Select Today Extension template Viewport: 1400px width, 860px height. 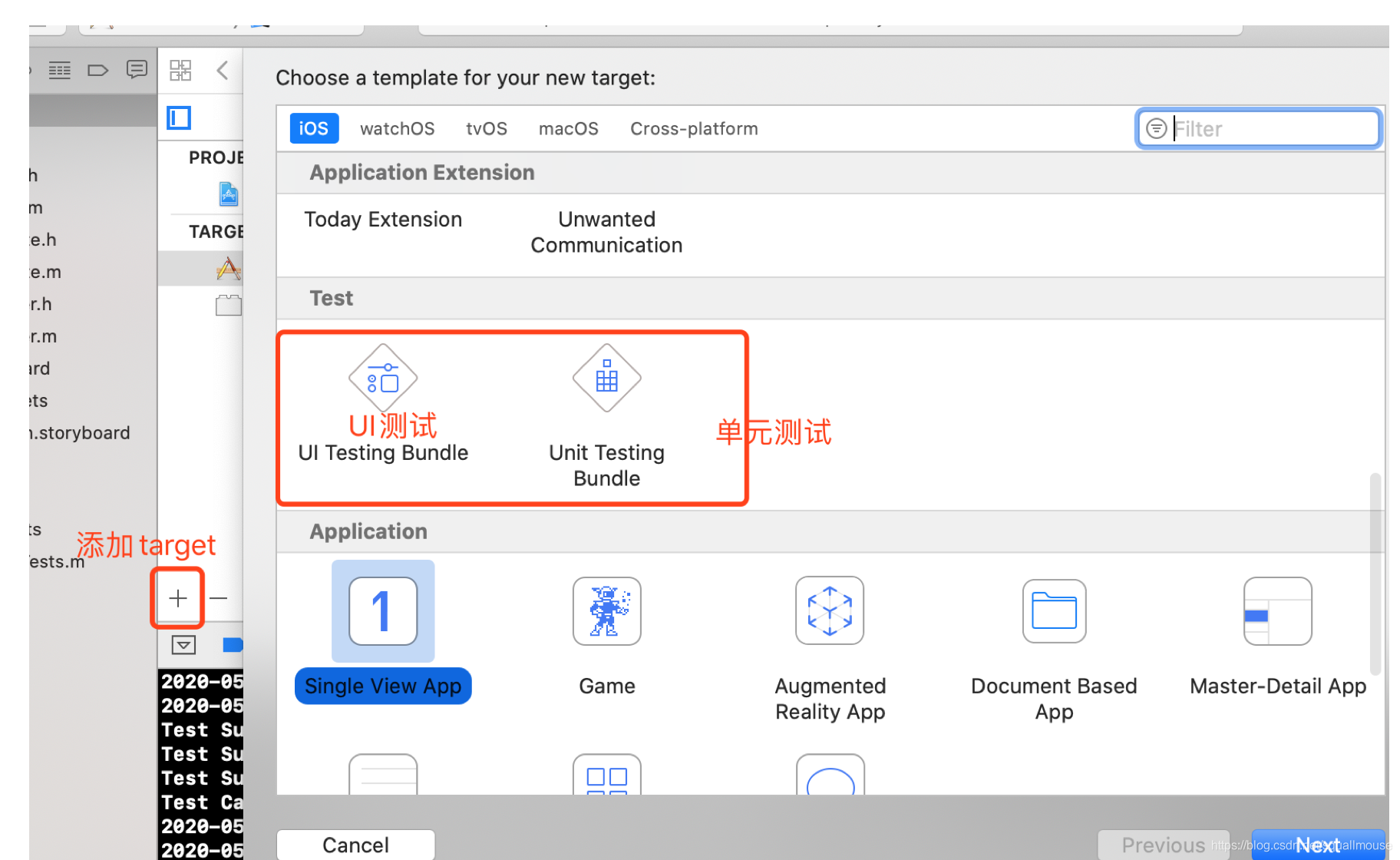click(383, 220)
